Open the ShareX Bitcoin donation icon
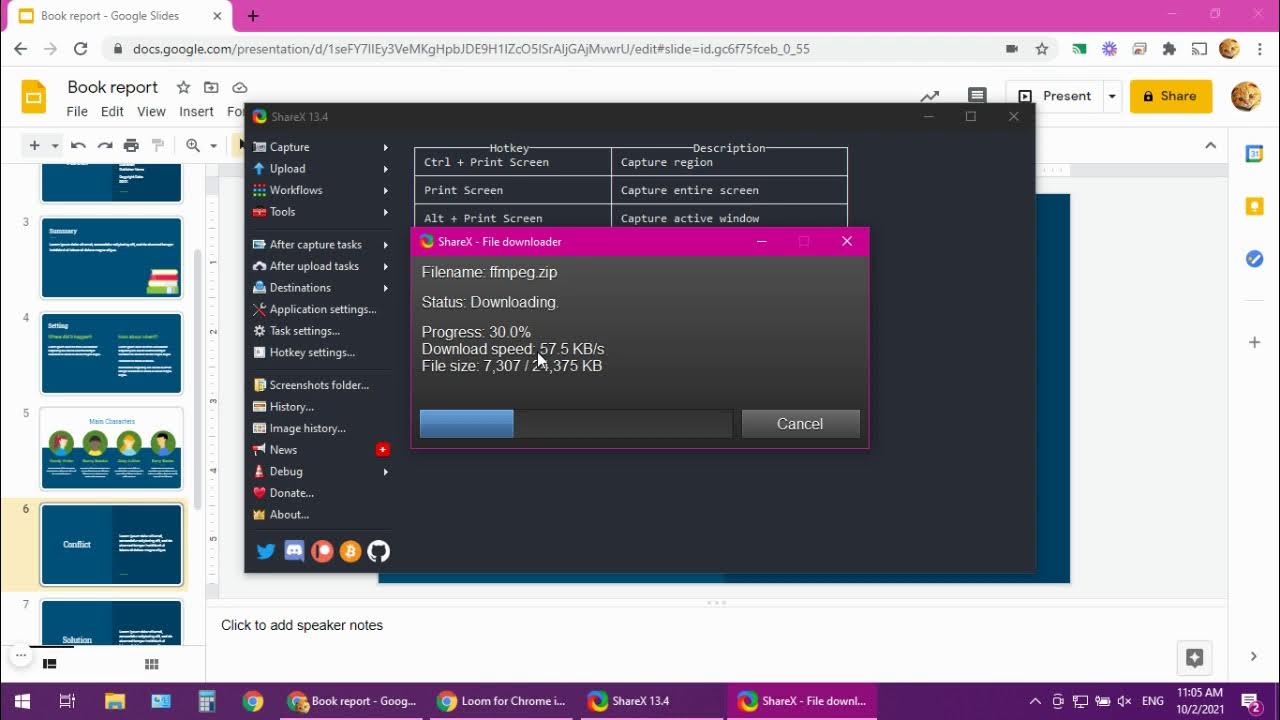 click(350, 551)
